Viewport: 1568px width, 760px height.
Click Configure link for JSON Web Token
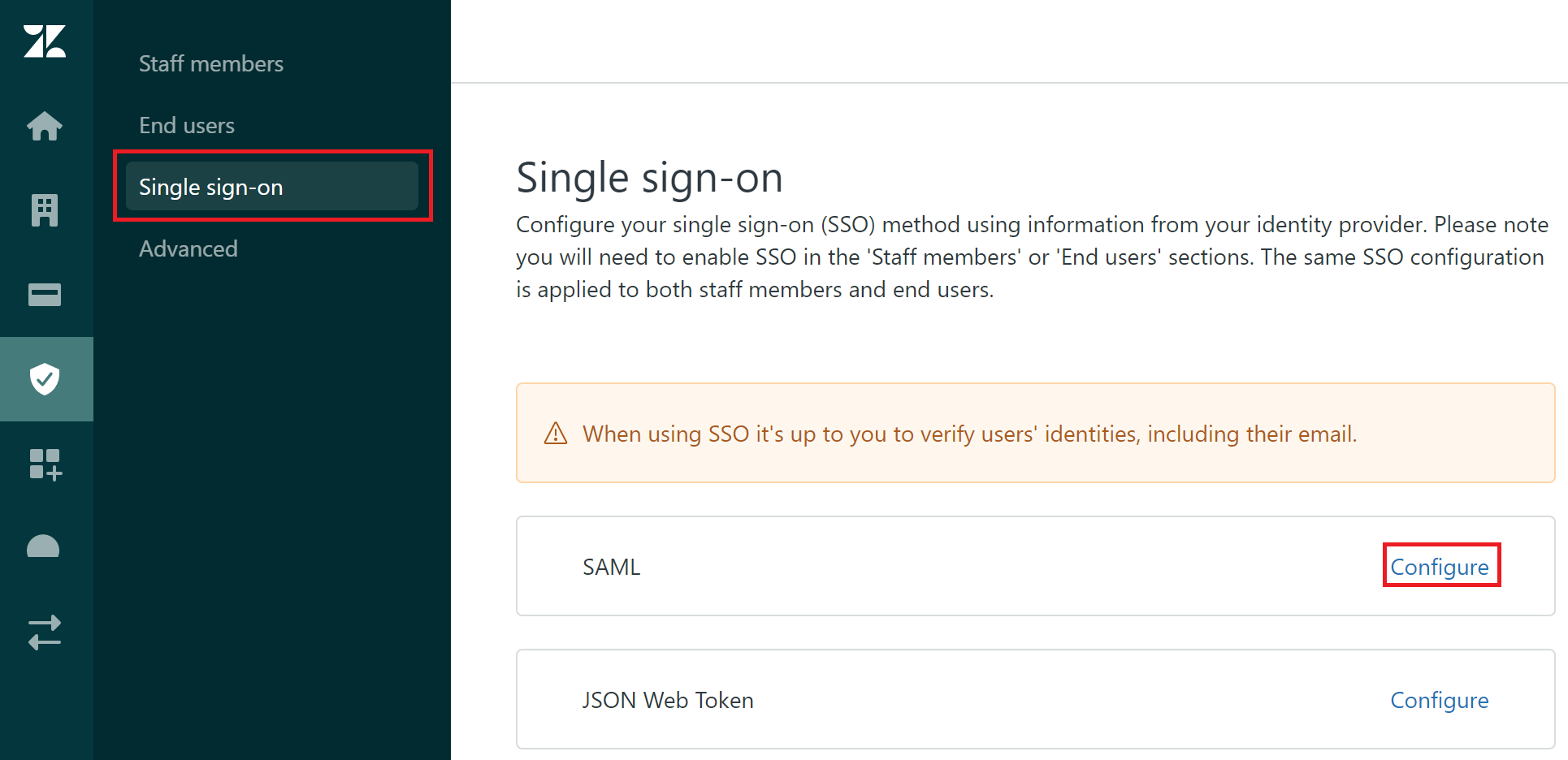[x=1440, y=700]
